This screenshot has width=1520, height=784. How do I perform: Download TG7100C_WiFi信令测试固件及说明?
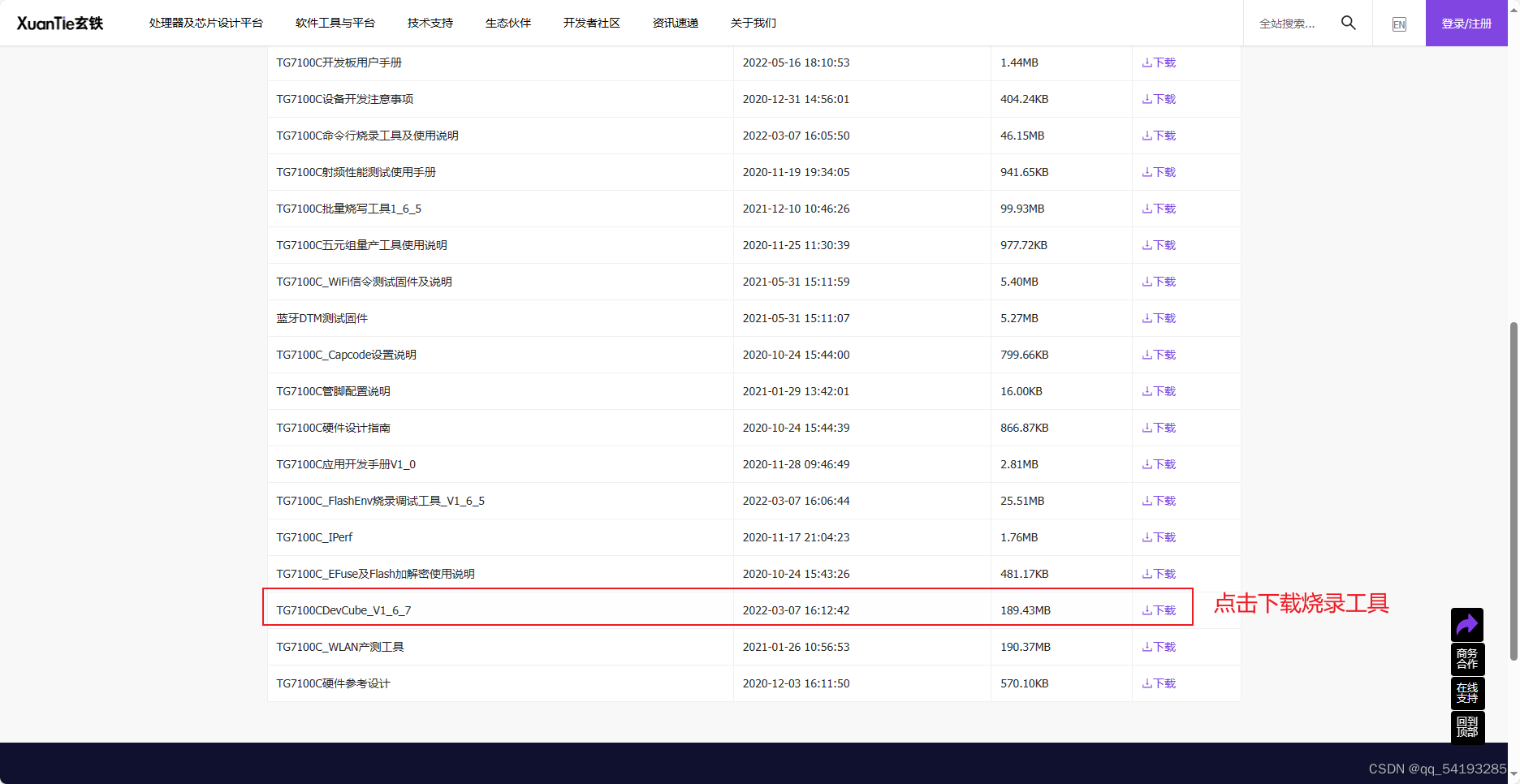1159,282
